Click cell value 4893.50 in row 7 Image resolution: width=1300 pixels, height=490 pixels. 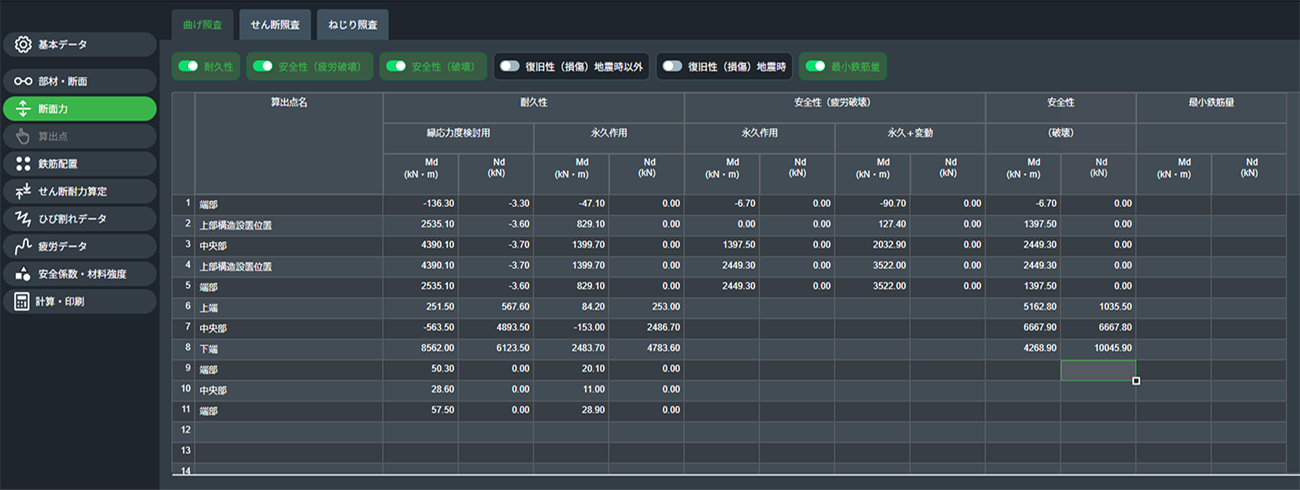coord(496,328)
